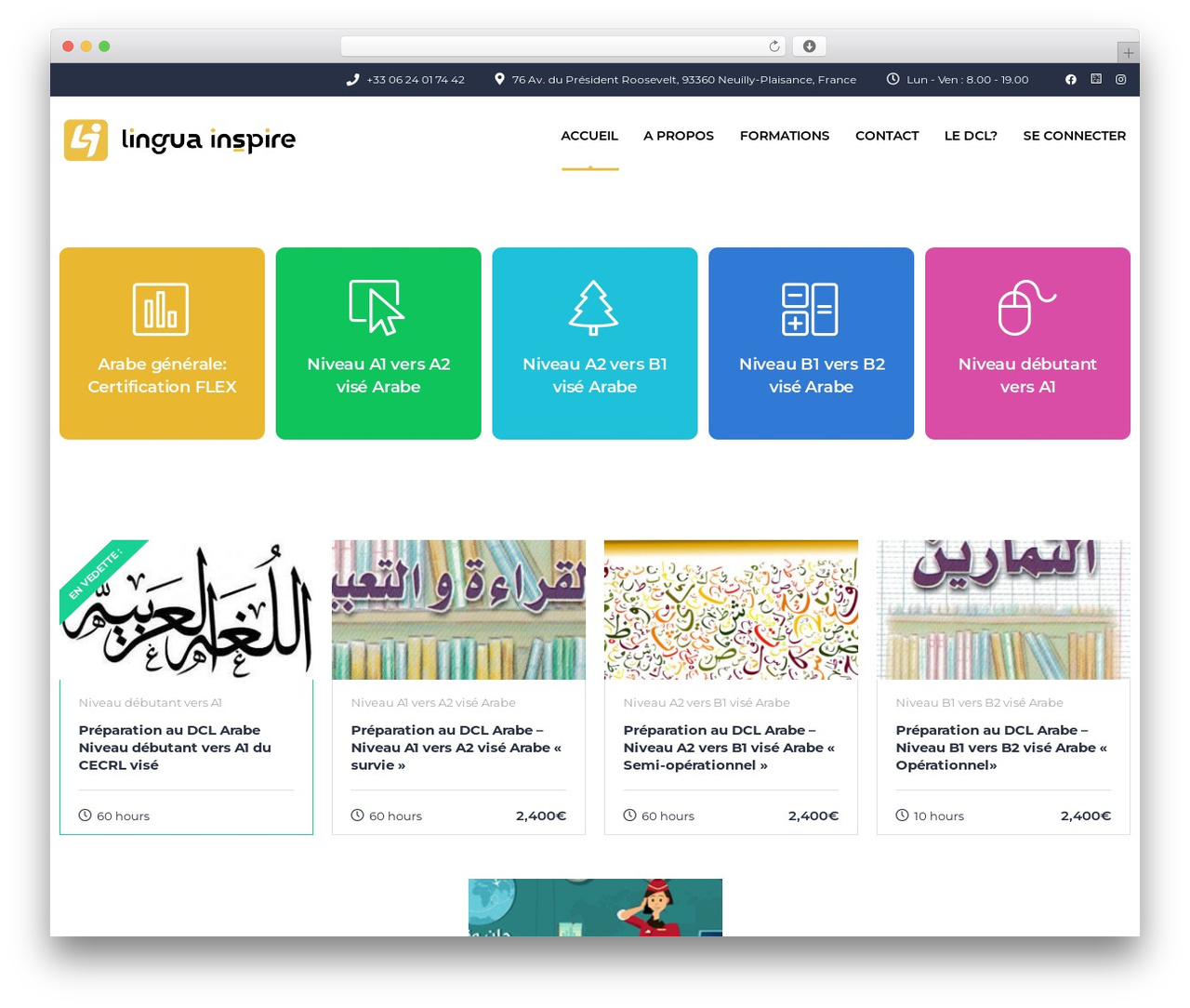Viewport: 1190px width, 1008px height.
Task: Open the 'Opérationnel' course title link
Action: tap(1001, 748)
